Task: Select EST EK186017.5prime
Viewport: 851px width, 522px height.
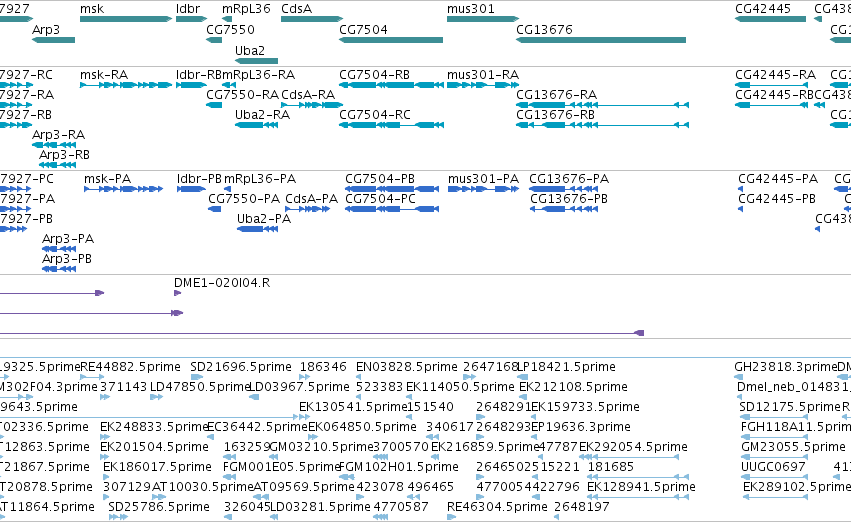Action: coord(157,467)
